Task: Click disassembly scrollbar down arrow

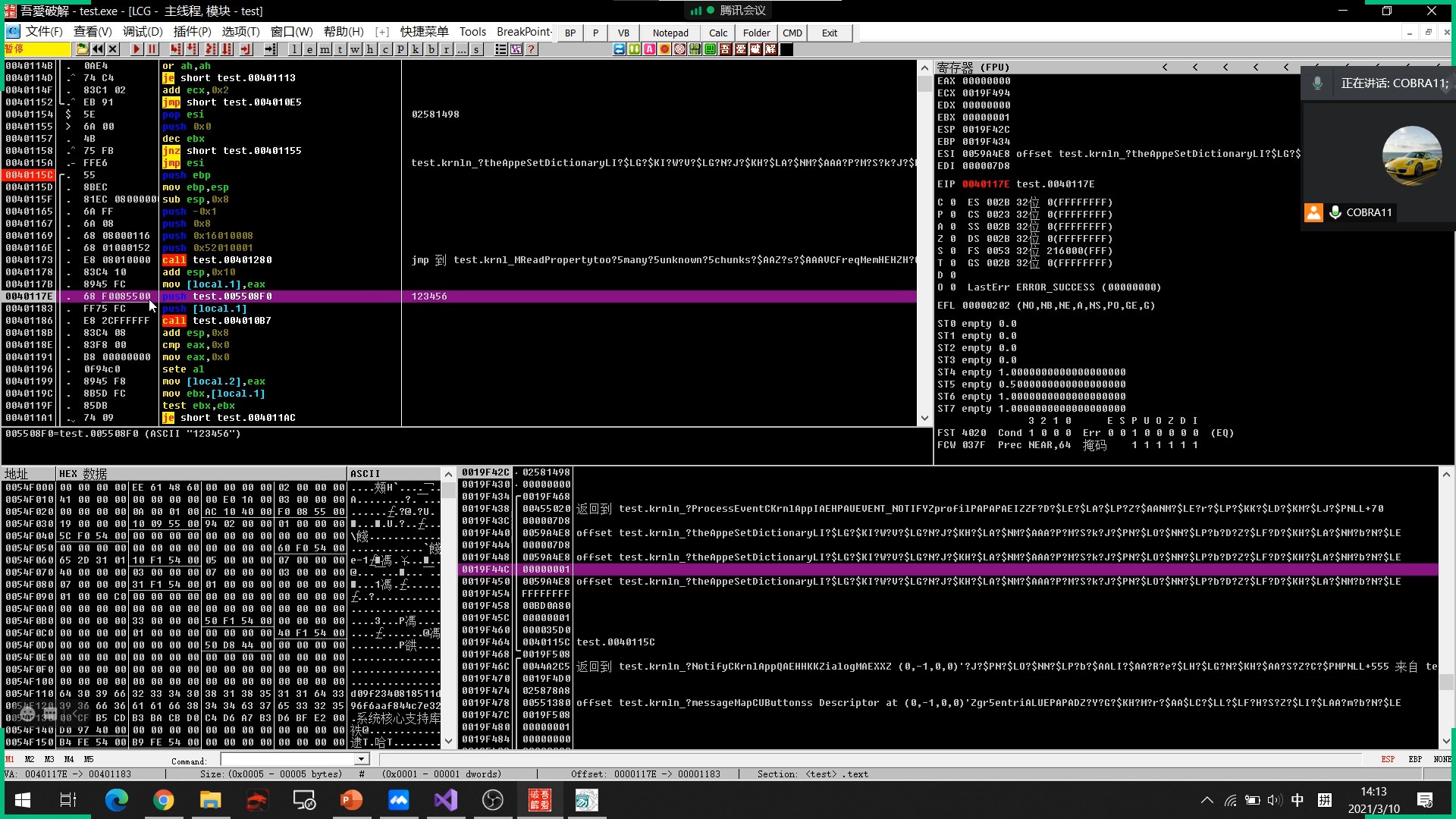Action: (924, 418)
